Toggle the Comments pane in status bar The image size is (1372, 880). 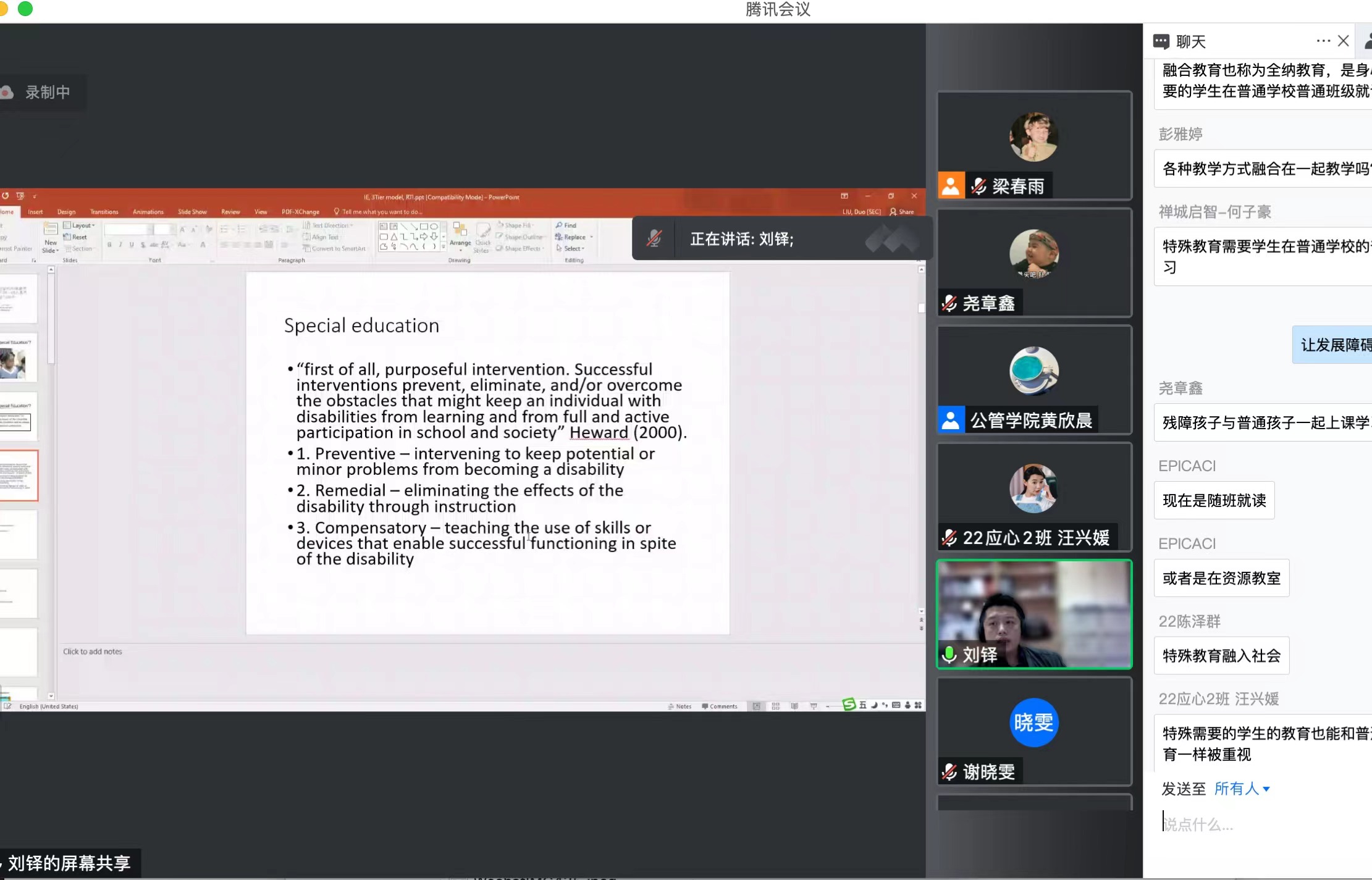click(720, 706)
